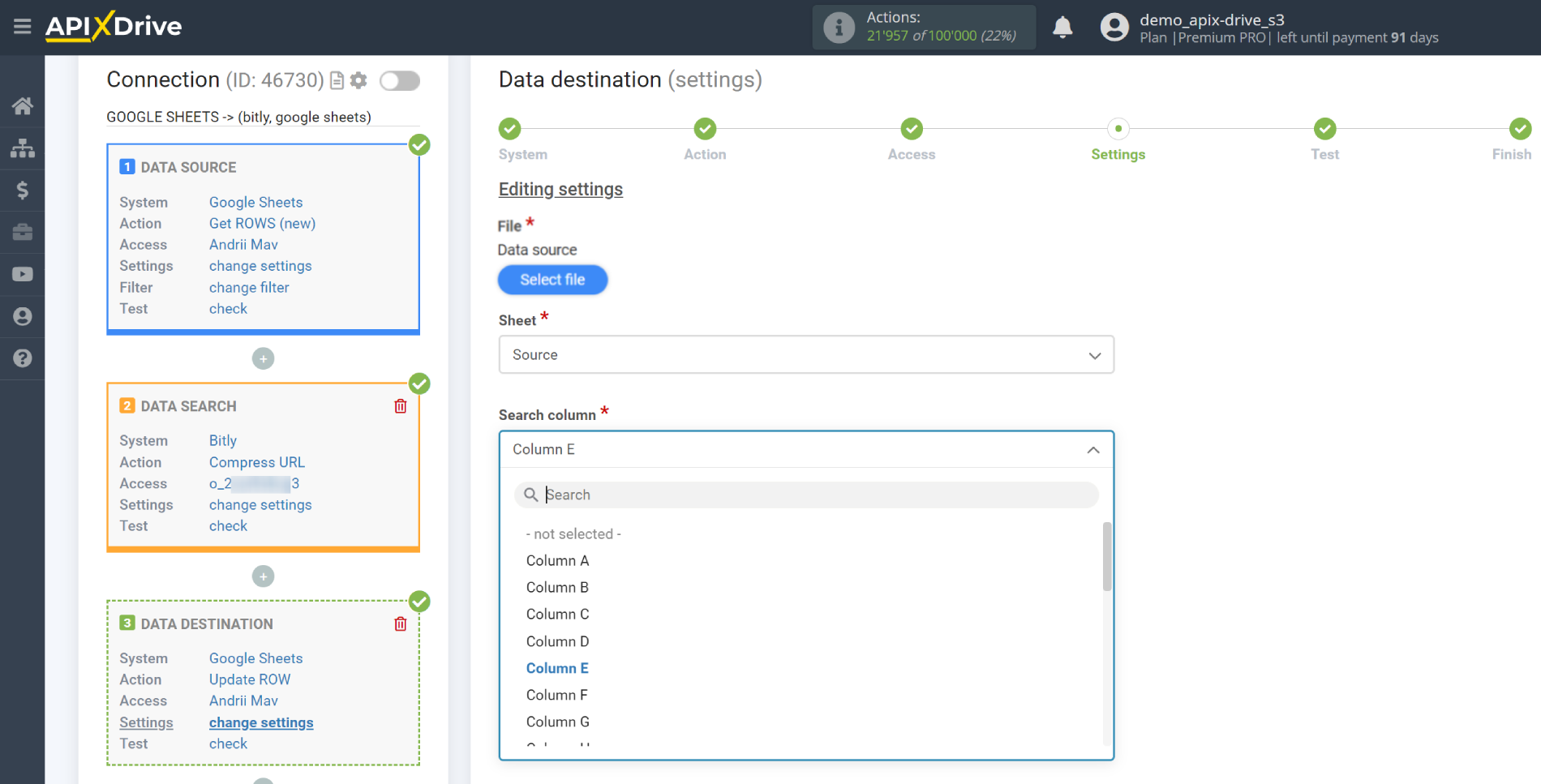Click check link in Data Destination
The width and height of the screenshot is (1541, 784).
pos(228,744)
